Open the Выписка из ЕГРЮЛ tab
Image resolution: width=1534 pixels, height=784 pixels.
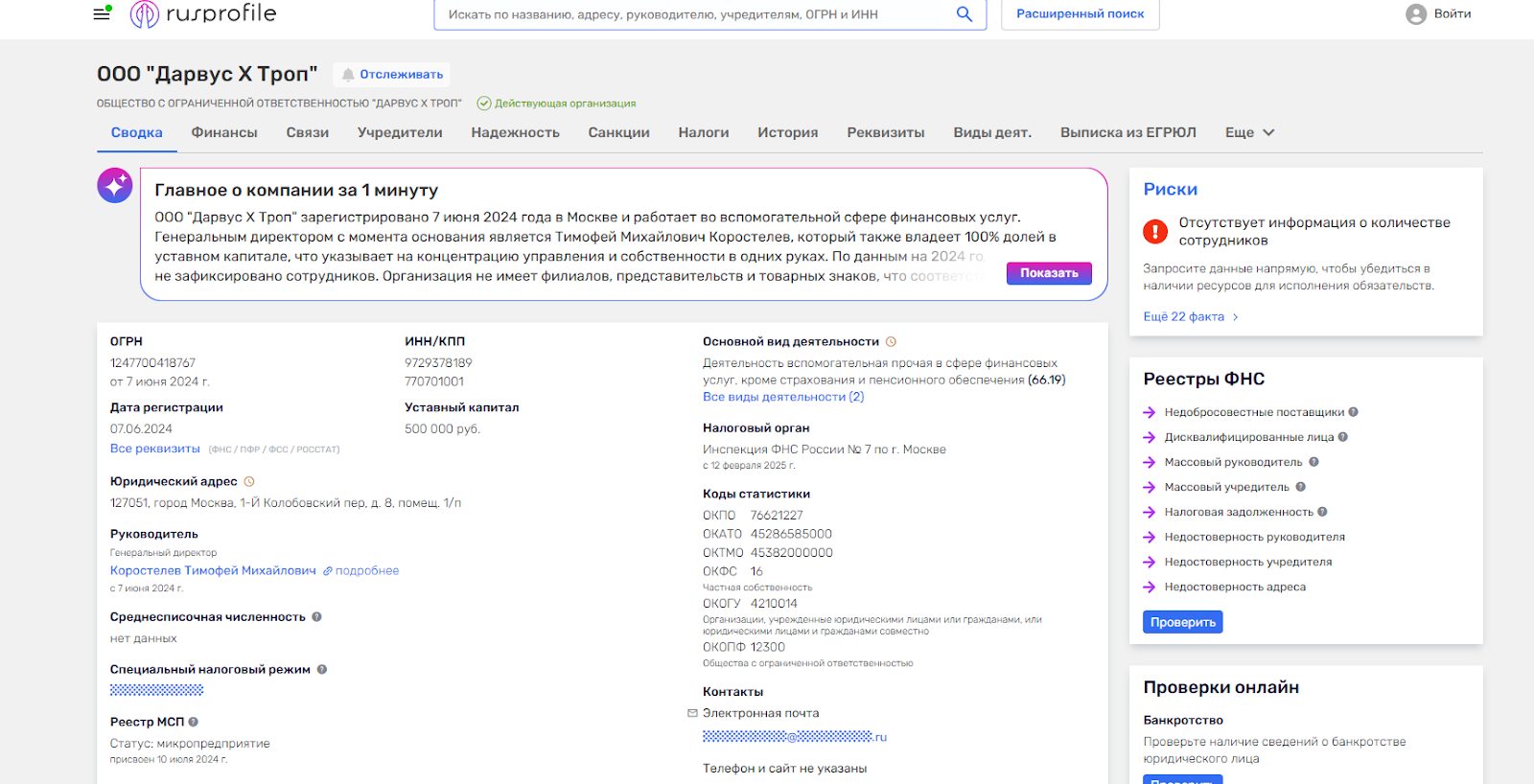[x=1128, y=133]
